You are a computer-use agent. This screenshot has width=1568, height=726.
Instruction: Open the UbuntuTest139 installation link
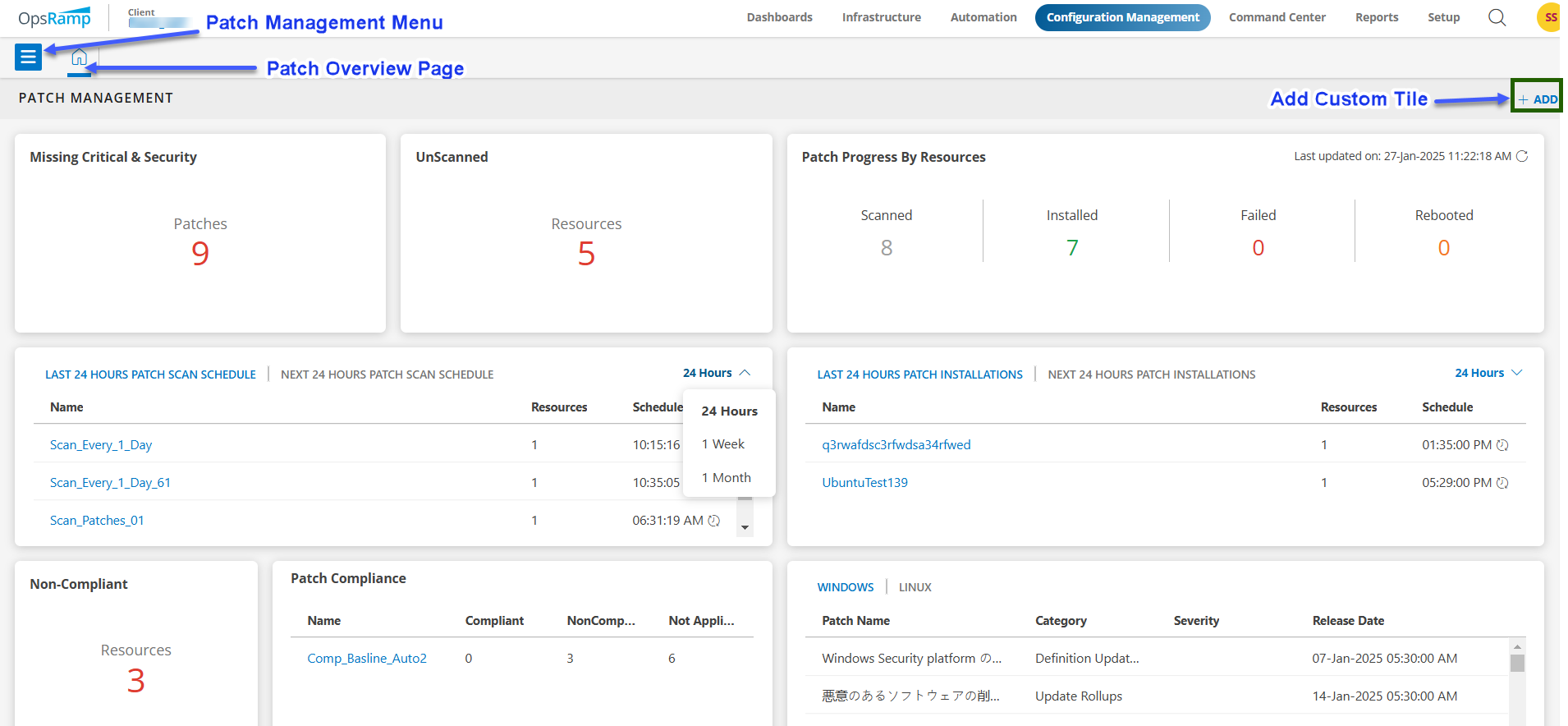point(864,483)
